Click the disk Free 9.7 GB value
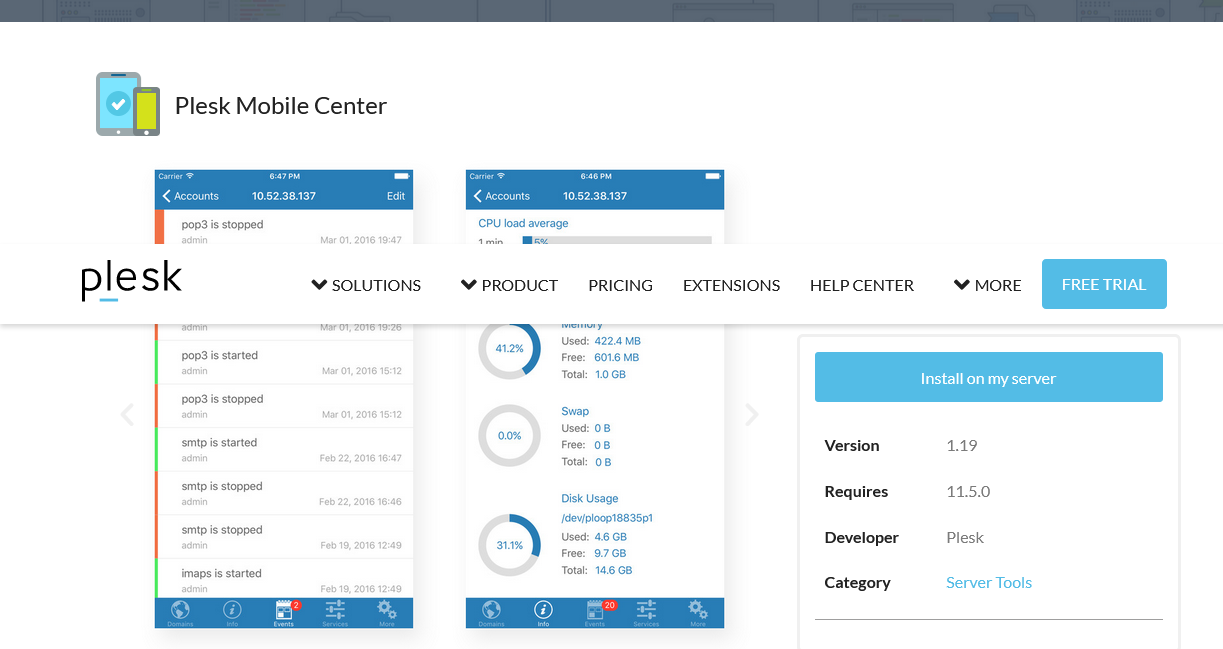 coord(610,553)
